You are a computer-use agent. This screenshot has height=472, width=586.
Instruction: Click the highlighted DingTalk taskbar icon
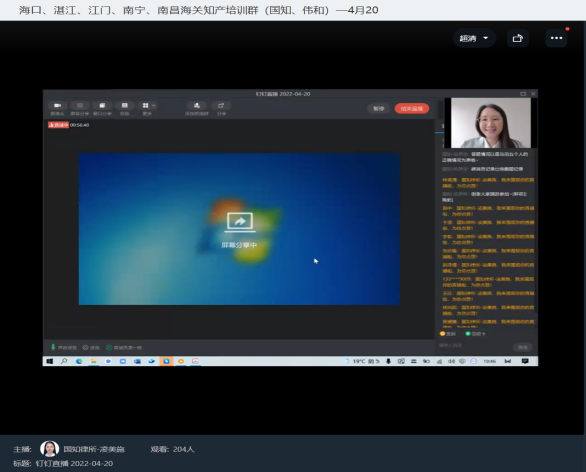coord(166,361)
